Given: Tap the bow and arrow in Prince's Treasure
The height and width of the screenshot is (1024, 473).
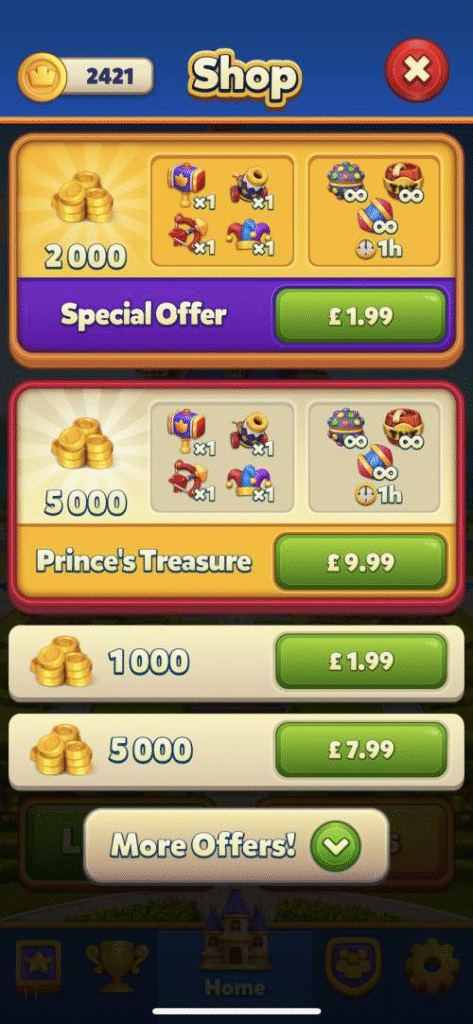Looking at the screenshot, I should 187,482.
